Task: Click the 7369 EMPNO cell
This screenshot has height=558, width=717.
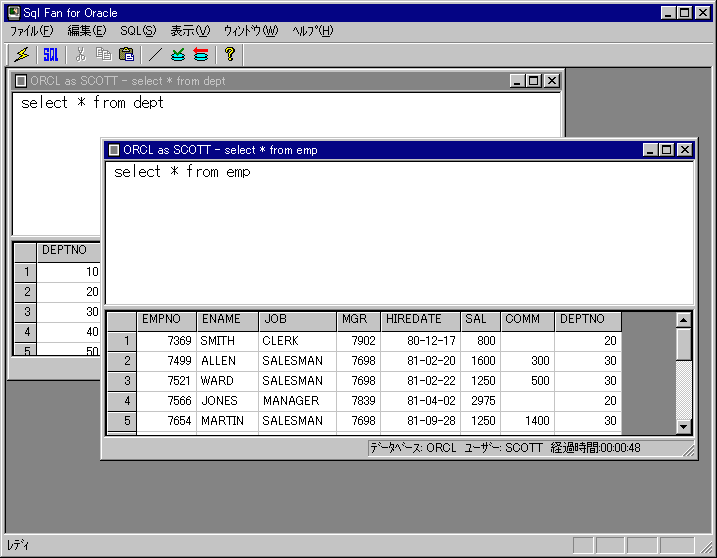Action: 167,341
